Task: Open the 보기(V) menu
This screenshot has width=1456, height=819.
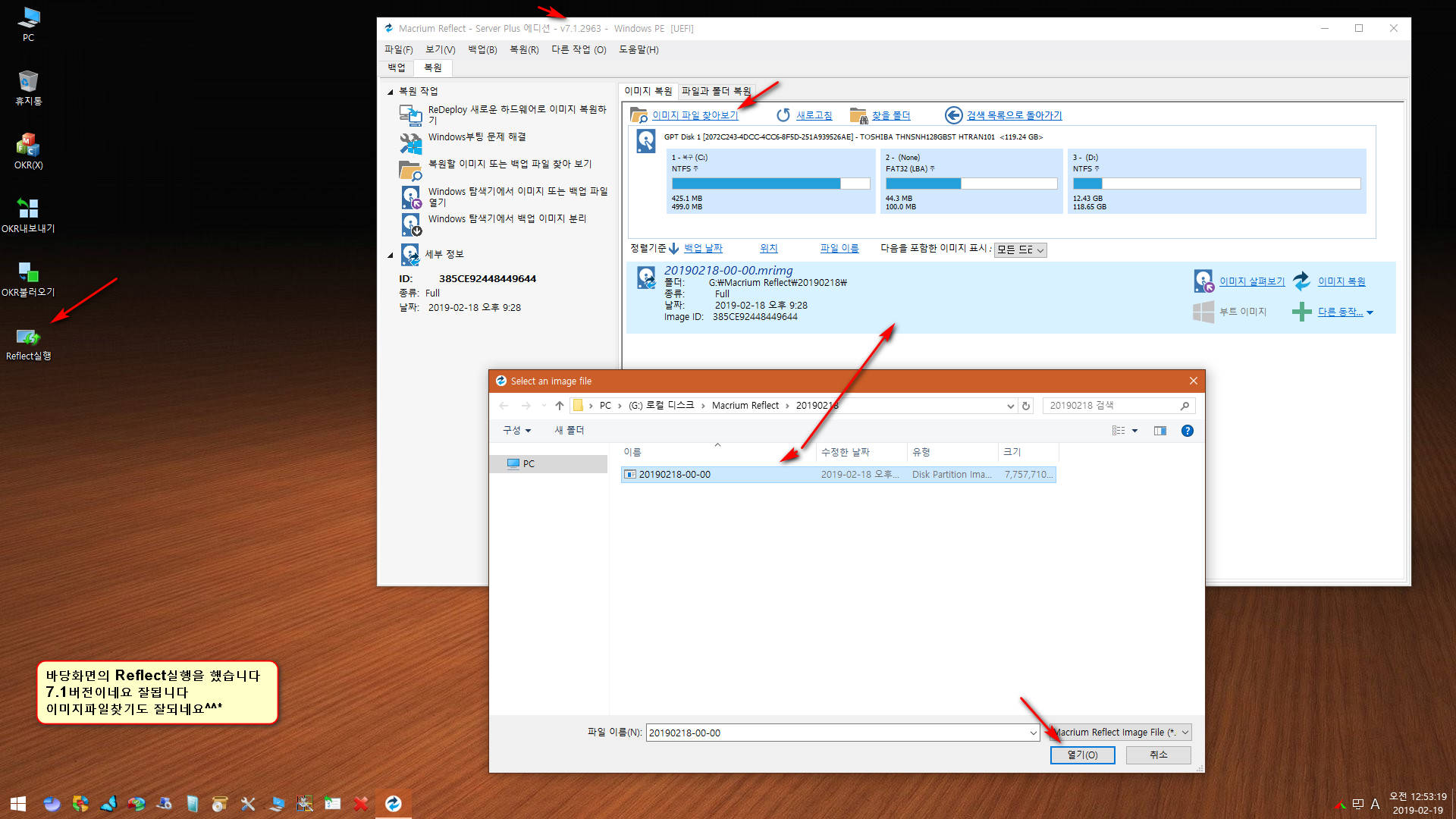Action: [440, 49]
